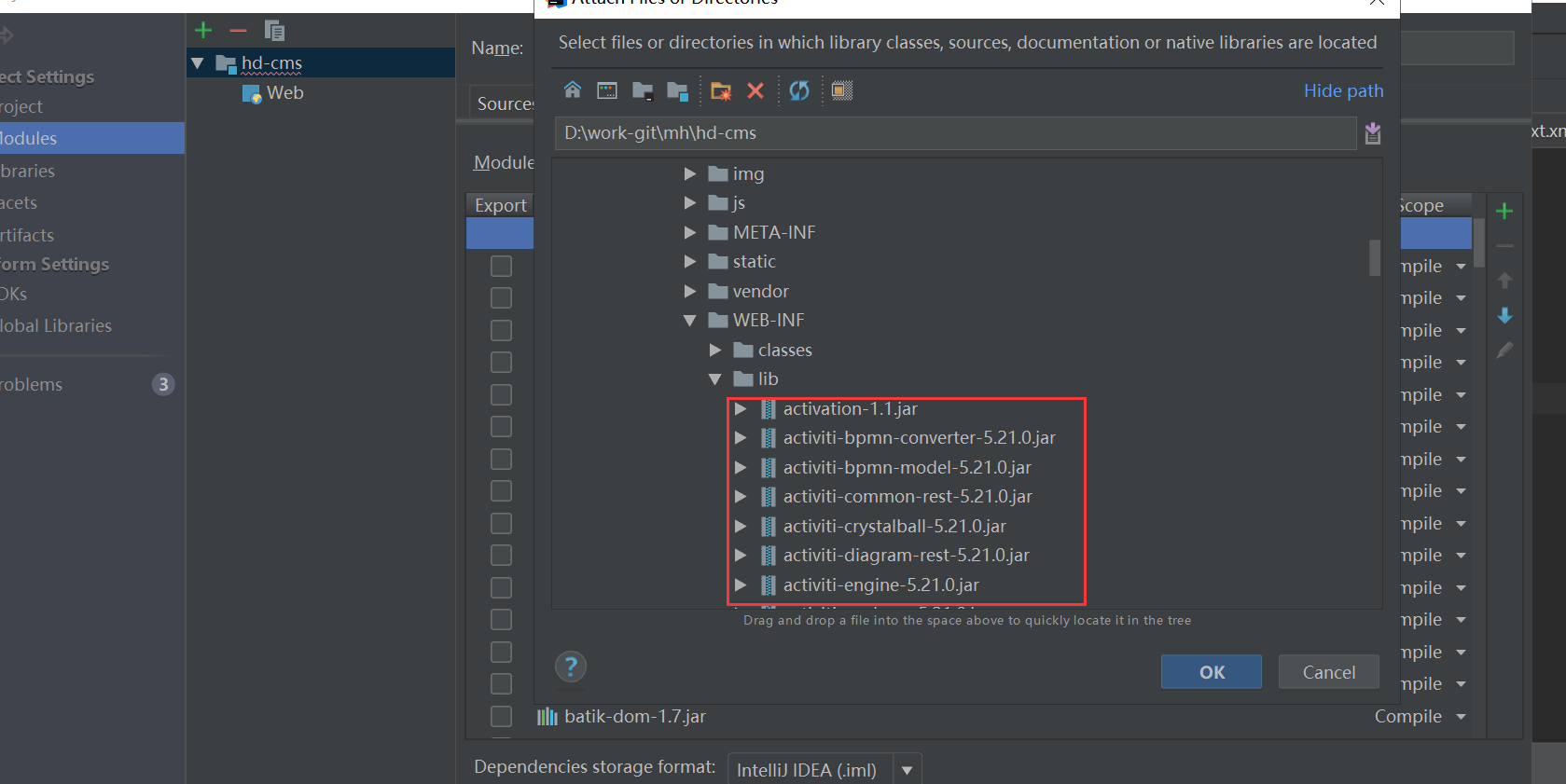Expand activiti-engine-5.21.0.jar

pyautogui.click(x=741, y=585)
